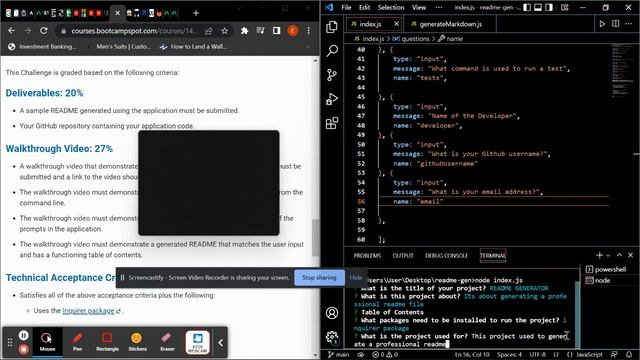Stop the webcam in Screencastify
The image size is (640, 360).
click(198, 342)
